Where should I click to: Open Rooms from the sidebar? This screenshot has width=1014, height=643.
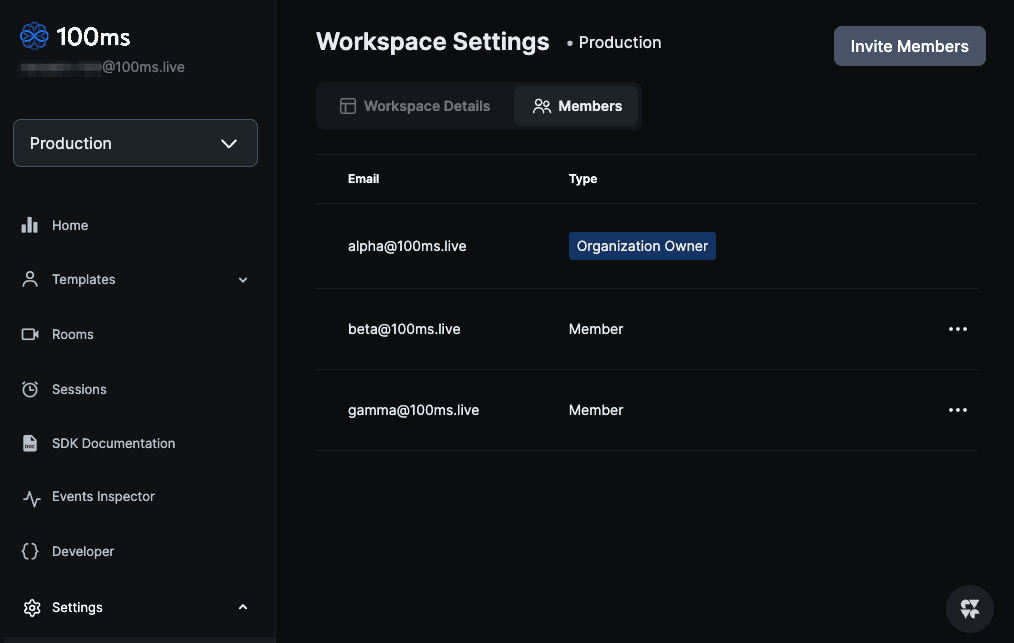[x=72, y=334]
